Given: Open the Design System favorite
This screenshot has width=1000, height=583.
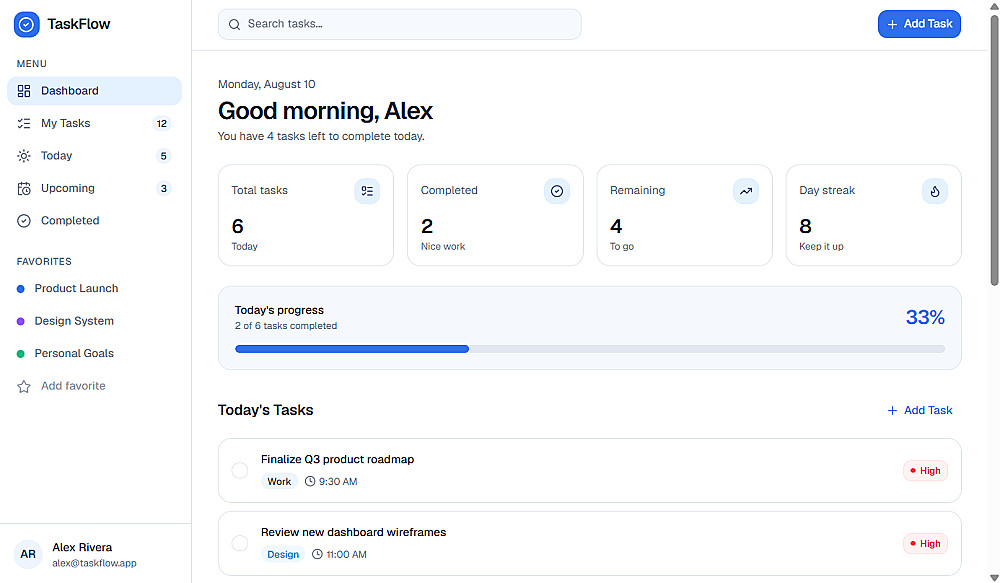Looking at the screenshot, I should (x=94, y=321).
